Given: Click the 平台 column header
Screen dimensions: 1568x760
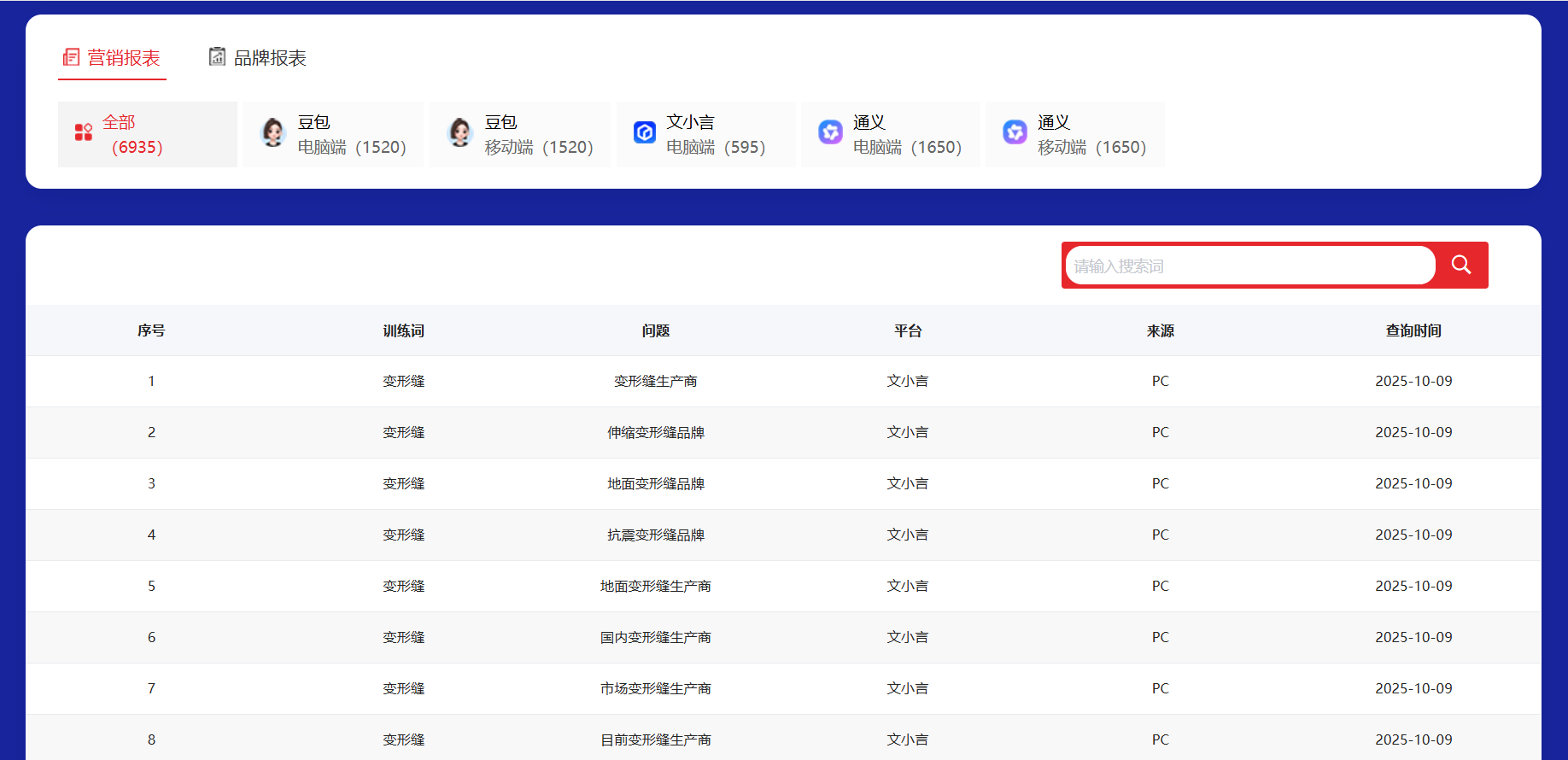Looking at the screenshot, I should [908, 330].
